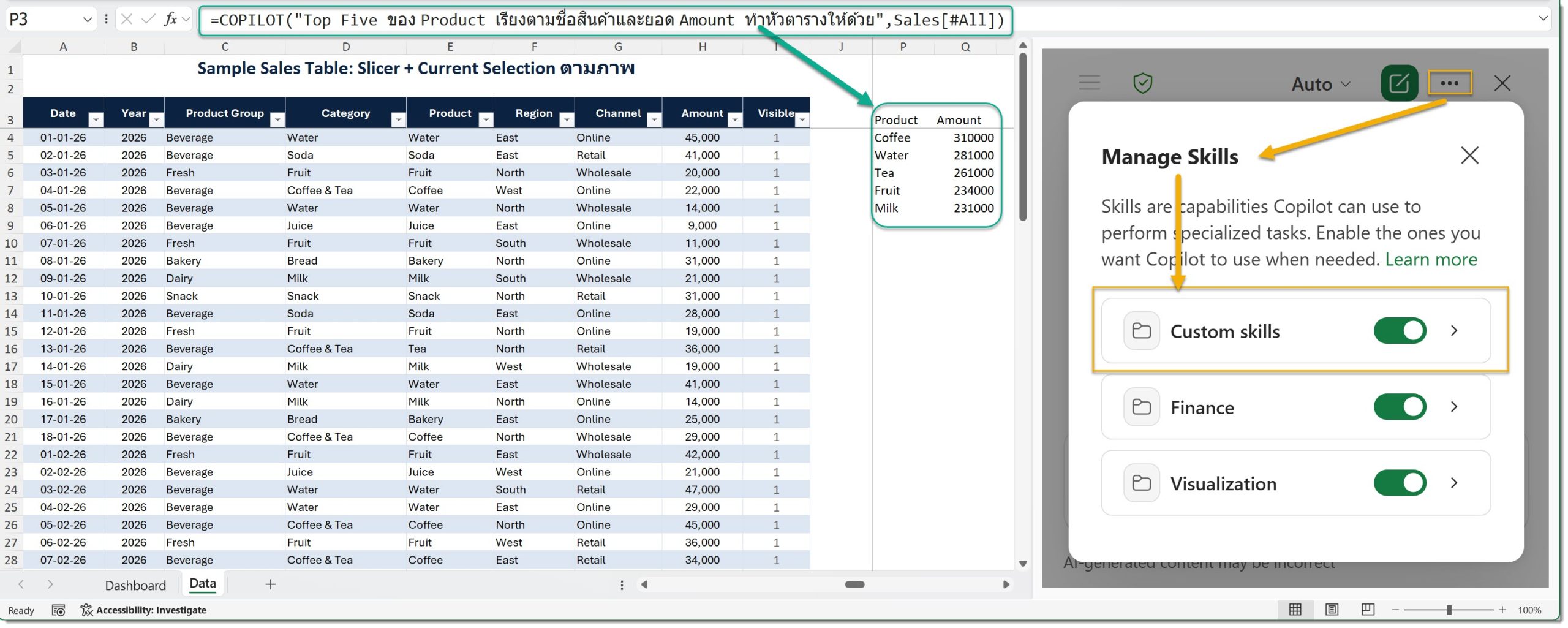
Task: Start new chat with compose icon
Action: click(1399, 83)
